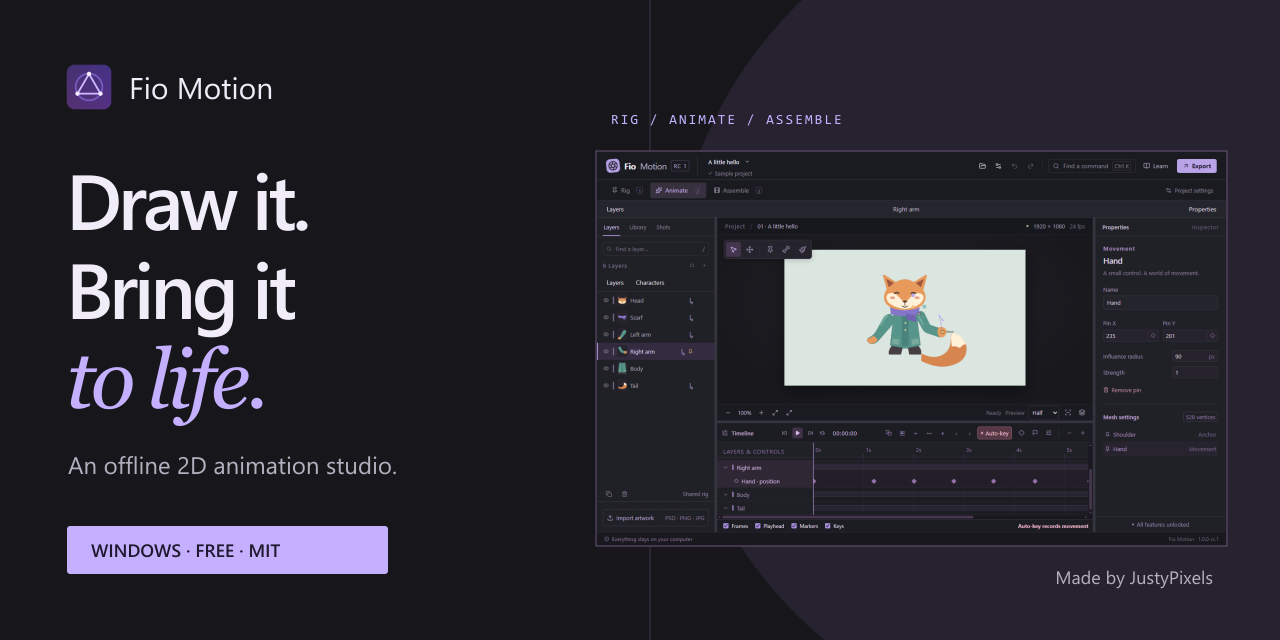Click the Export button
The image size is (1280, 640).
(1197, 166)
